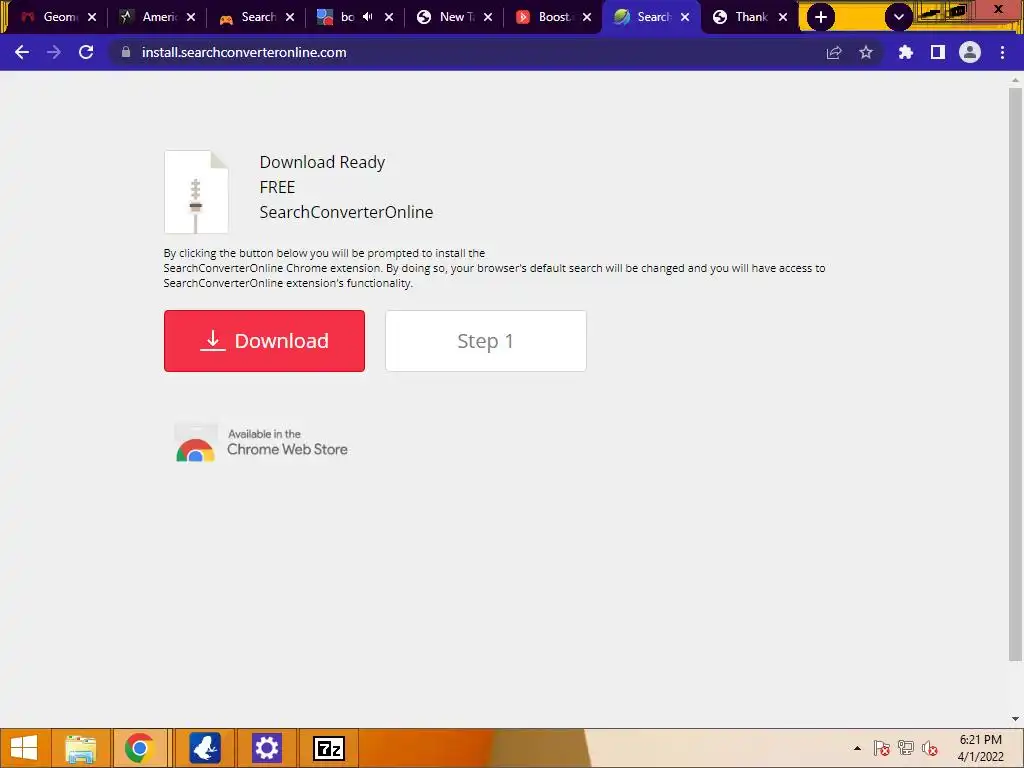Viewport: 1024px width, 768px height.
Task: Click the Chrome Web Store badge
Action: click(261, 443)
